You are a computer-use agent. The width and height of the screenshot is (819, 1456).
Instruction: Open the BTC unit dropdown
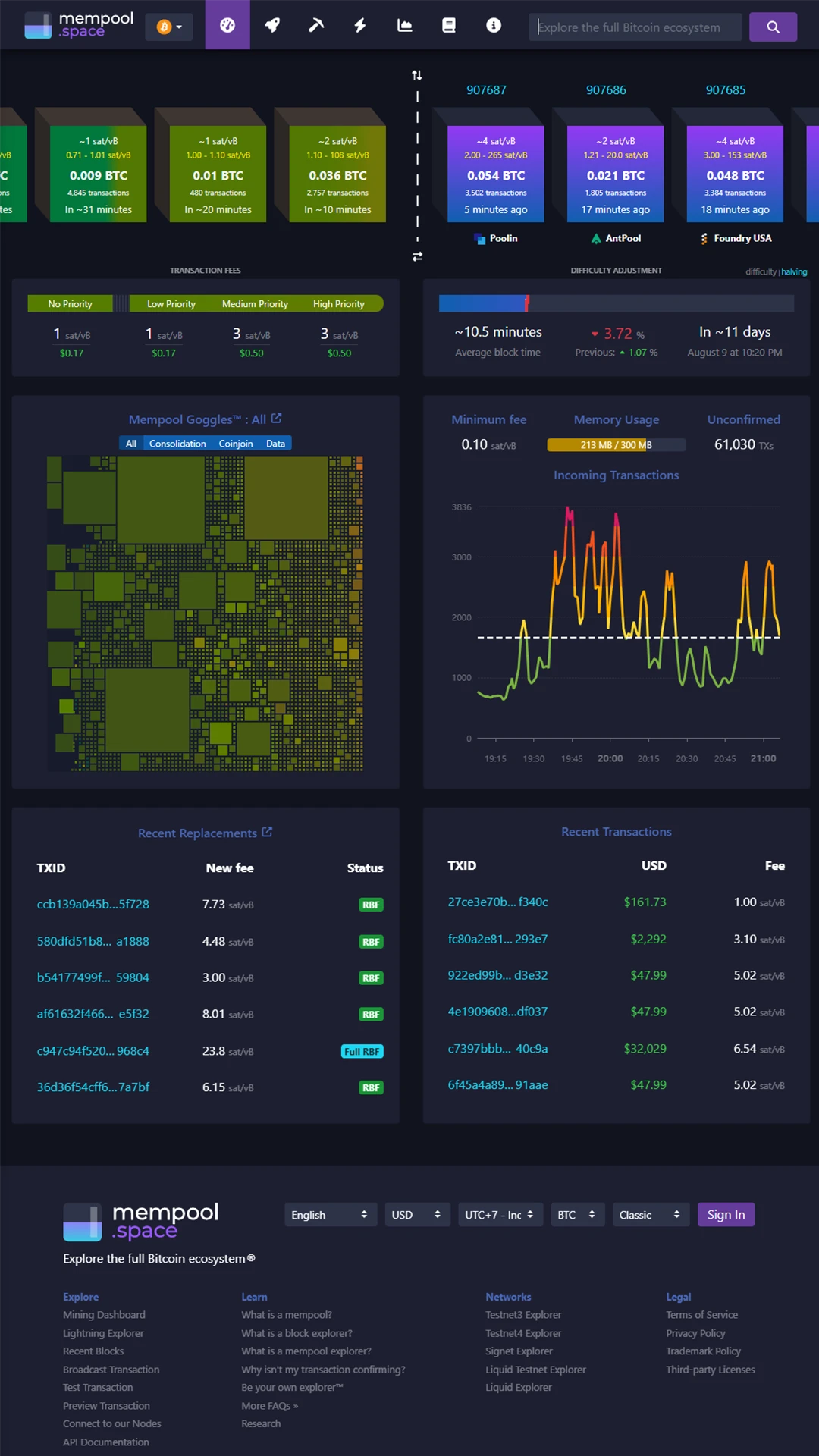(577, 1215)
